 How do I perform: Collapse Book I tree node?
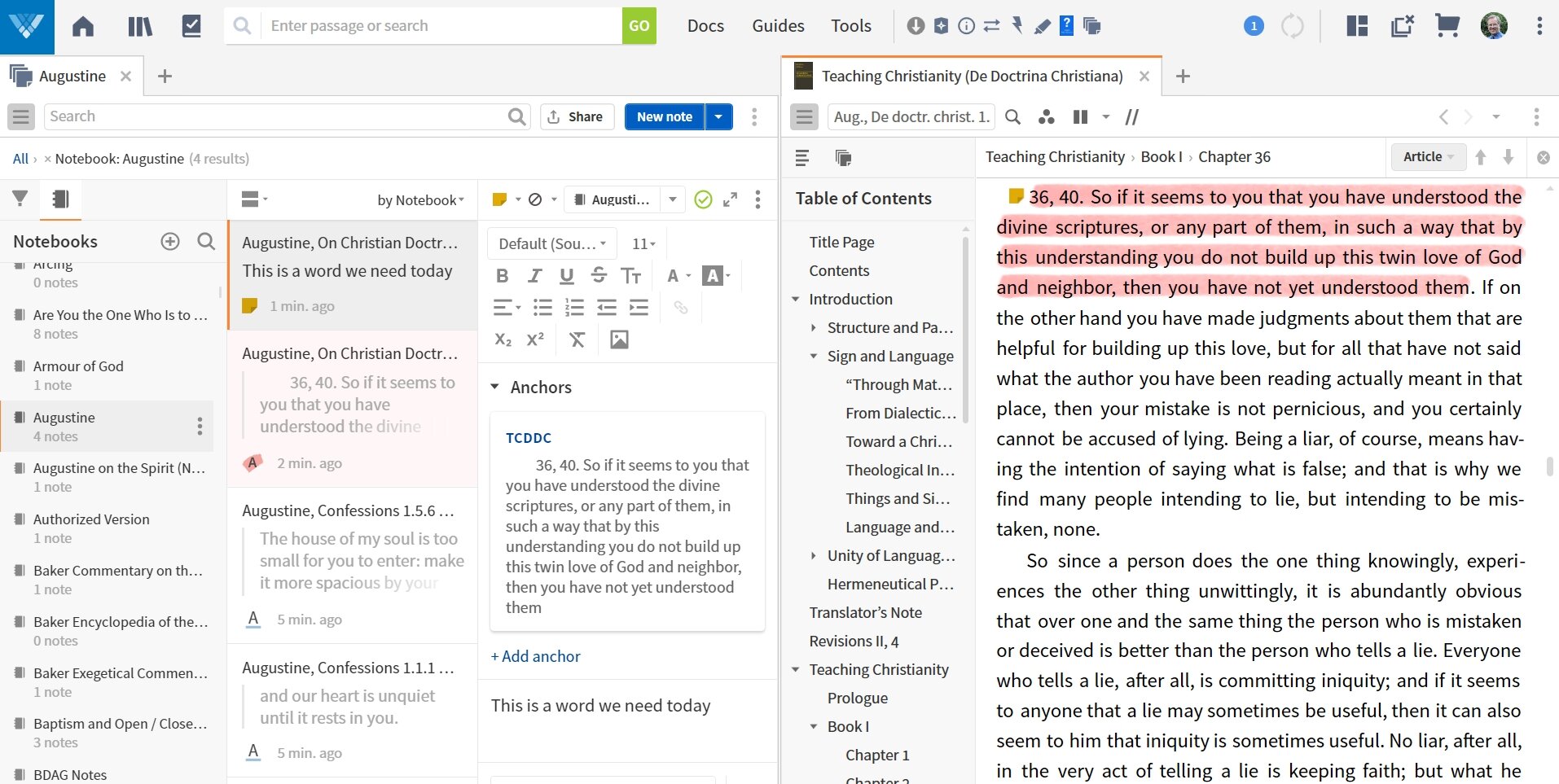tap(813, 726)
